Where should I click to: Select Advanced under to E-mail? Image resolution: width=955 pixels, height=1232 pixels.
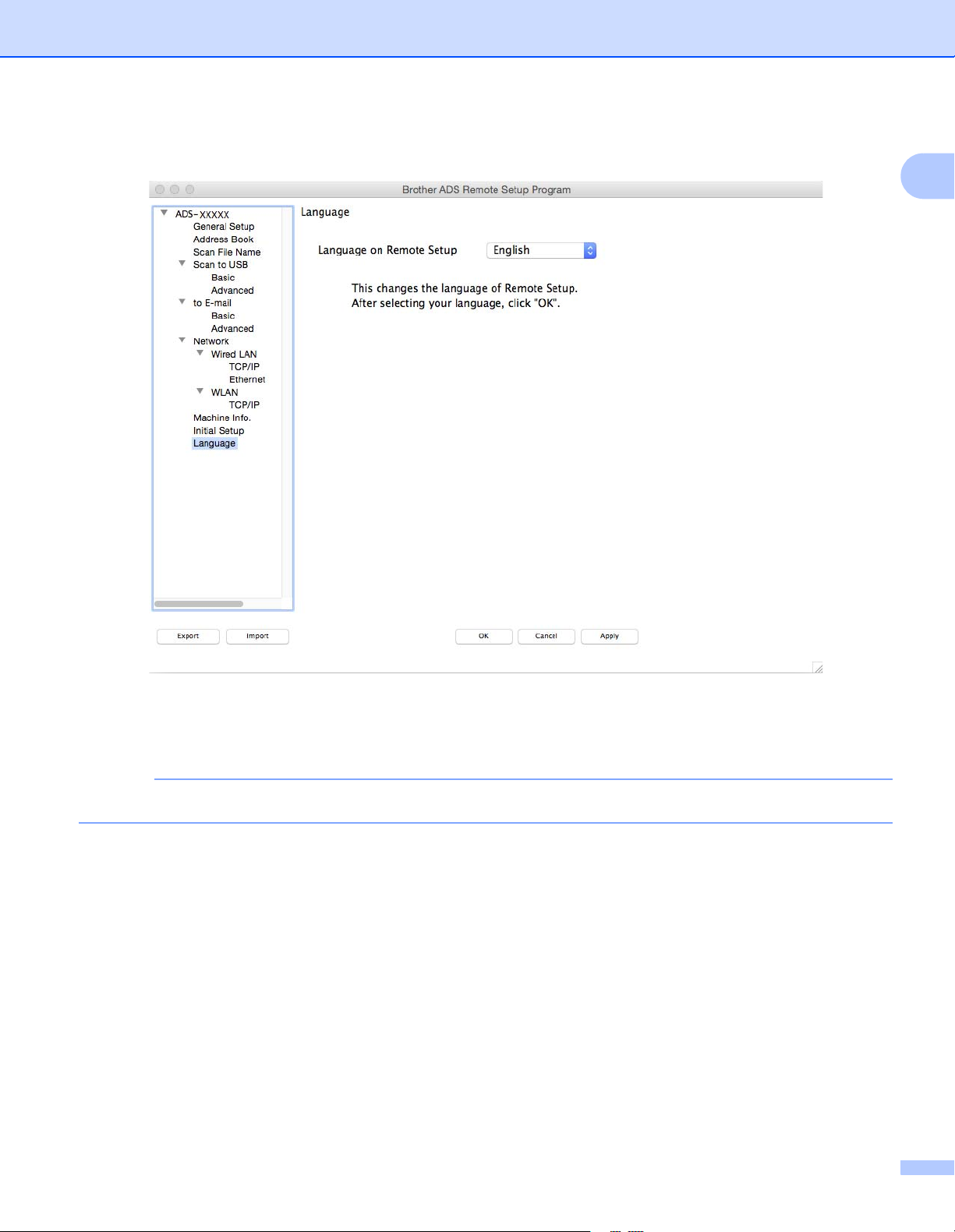click(232, 329)
